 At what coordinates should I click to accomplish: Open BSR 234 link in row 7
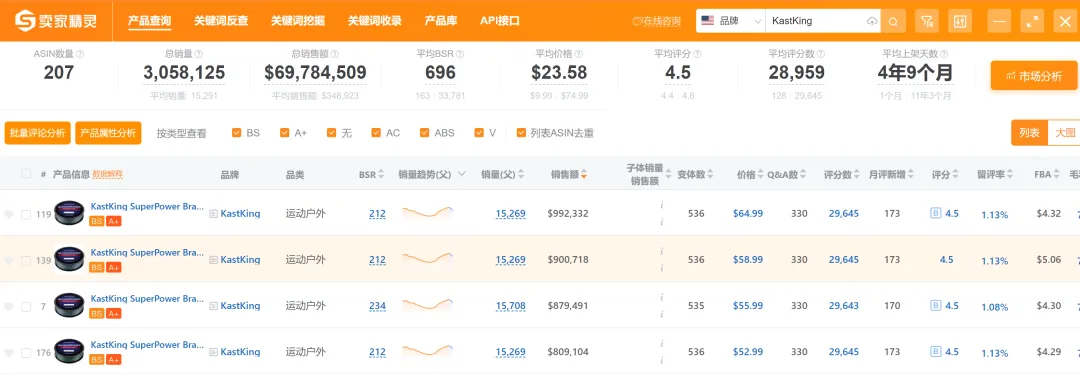377,306
